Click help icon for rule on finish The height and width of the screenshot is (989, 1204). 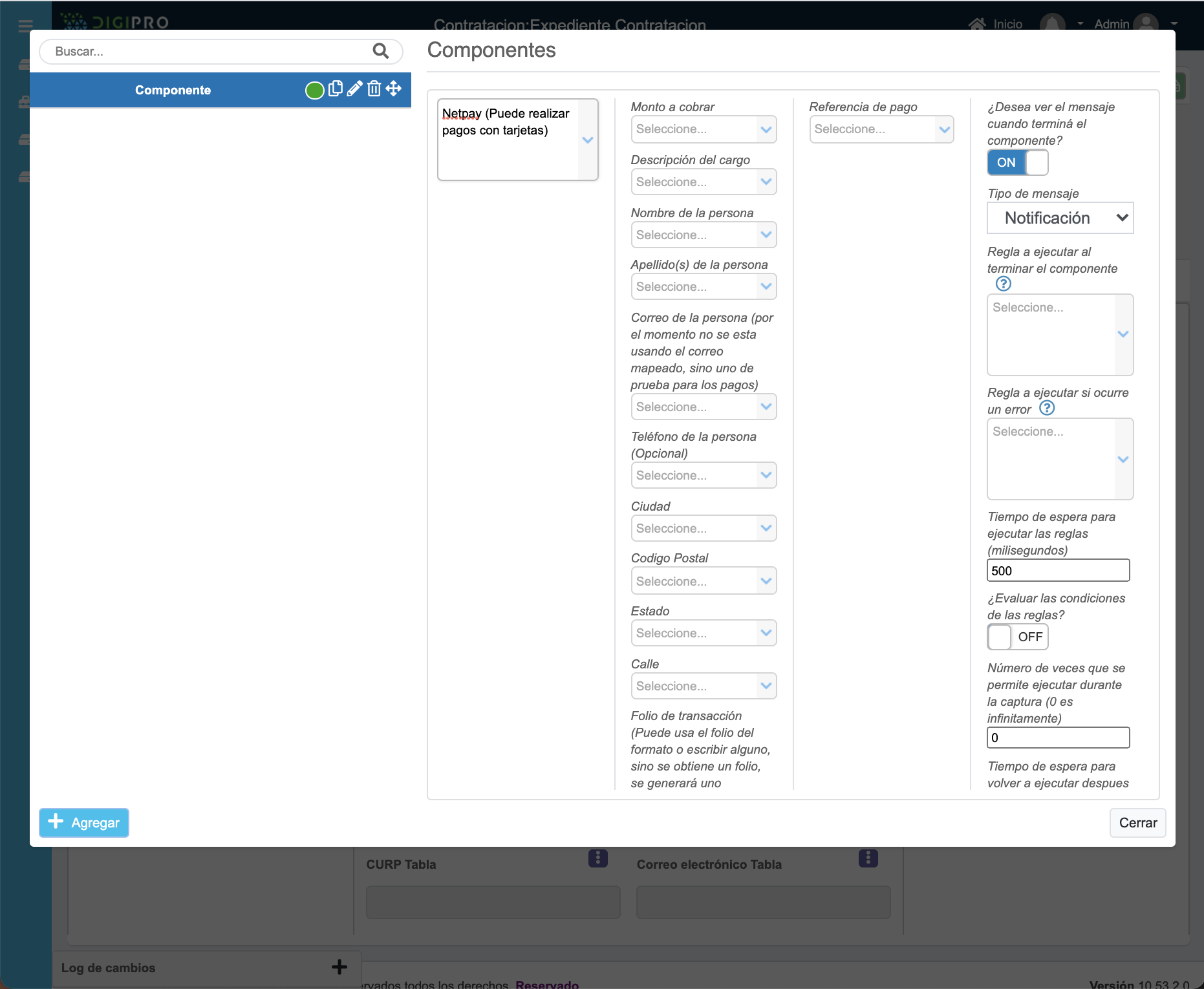1003,284
